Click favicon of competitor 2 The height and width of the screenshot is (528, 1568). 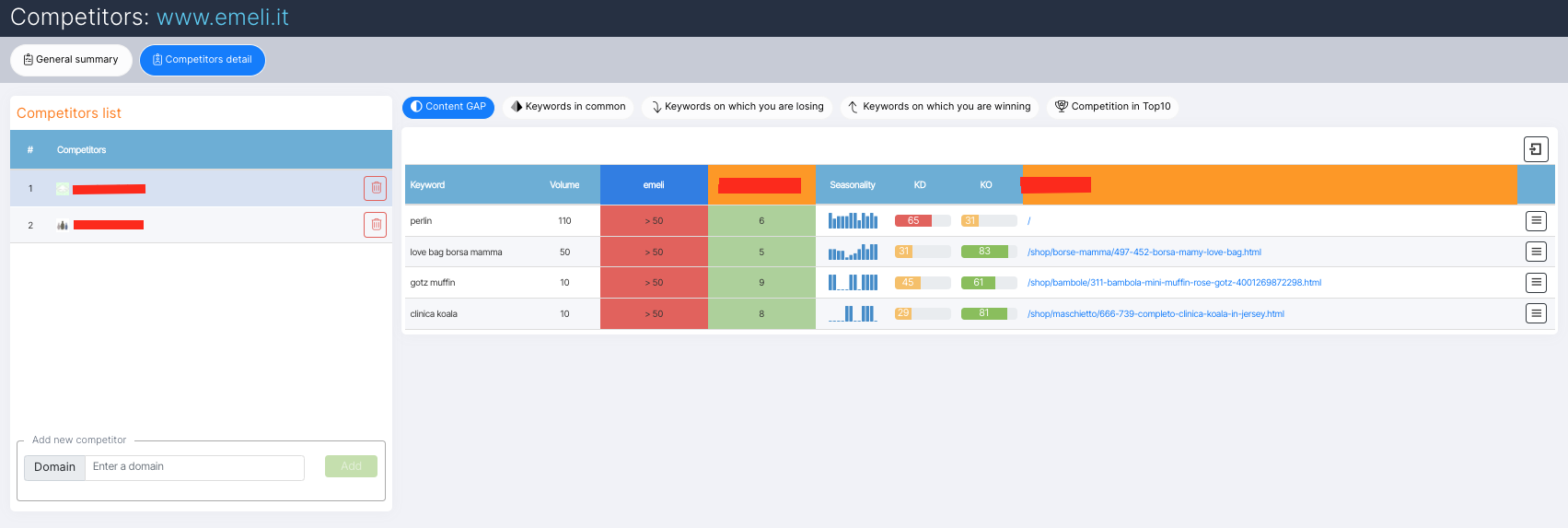[63, 225]
